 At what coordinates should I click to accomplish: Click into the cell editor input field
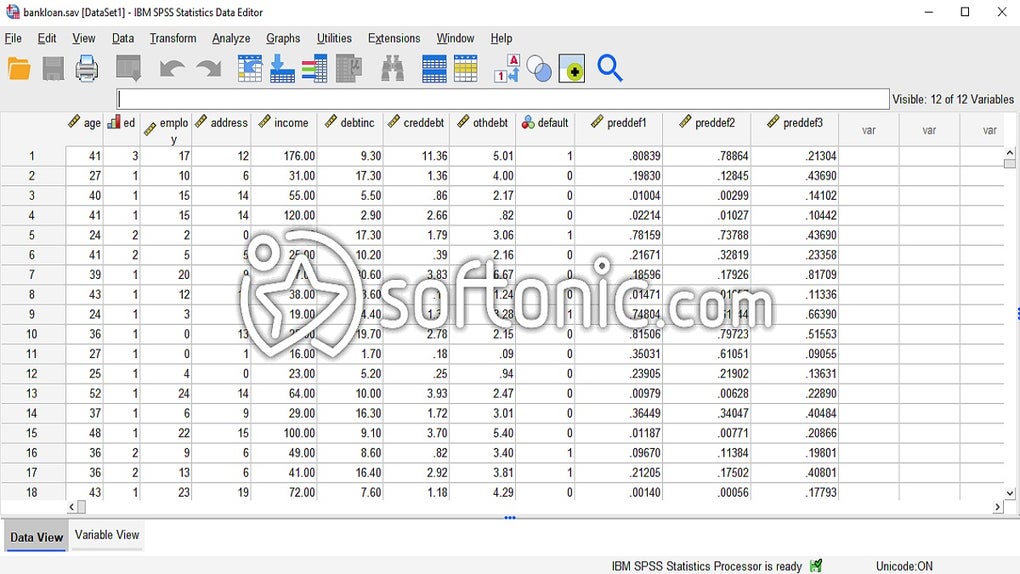503,99
